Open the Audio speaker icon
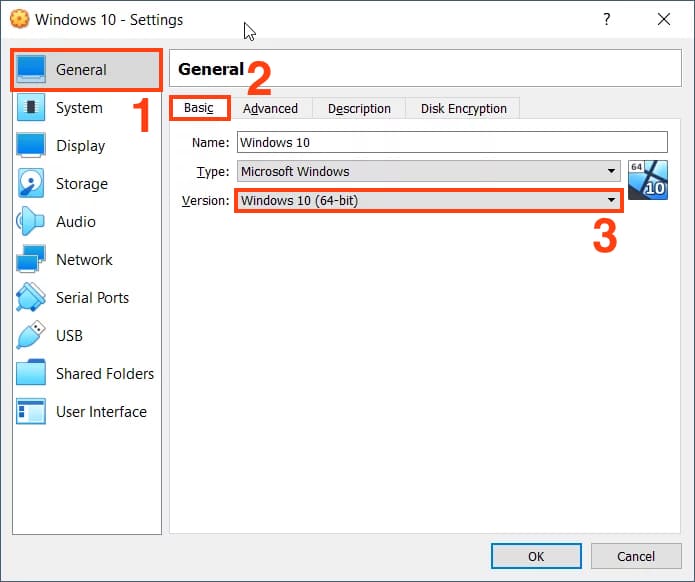Viewport: 695px width, 582px height. pyautogui.click(x=32, y=222)
